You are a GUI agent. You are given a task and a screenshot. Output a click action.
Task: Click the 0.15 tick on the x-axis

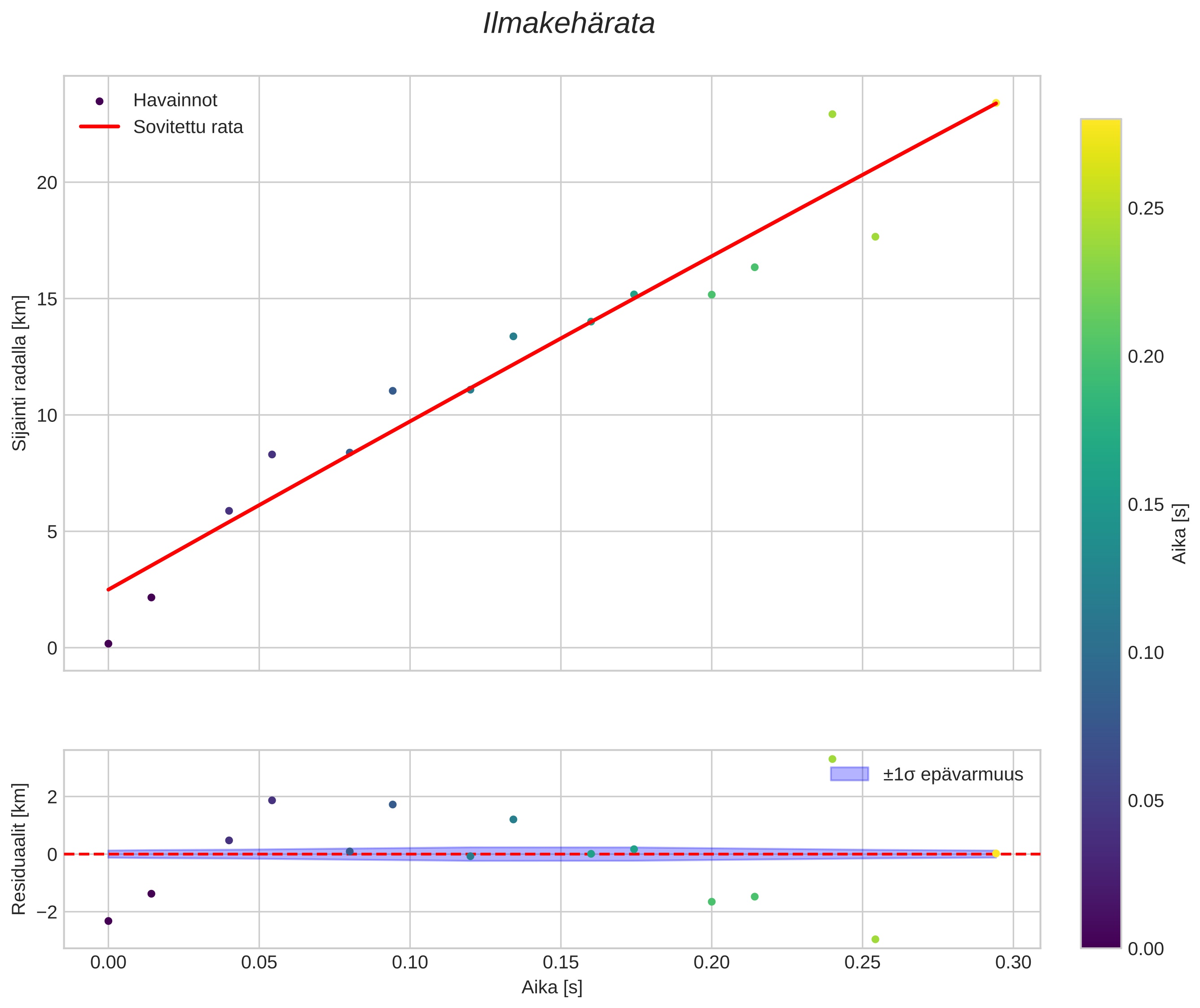tap(561, 963)
